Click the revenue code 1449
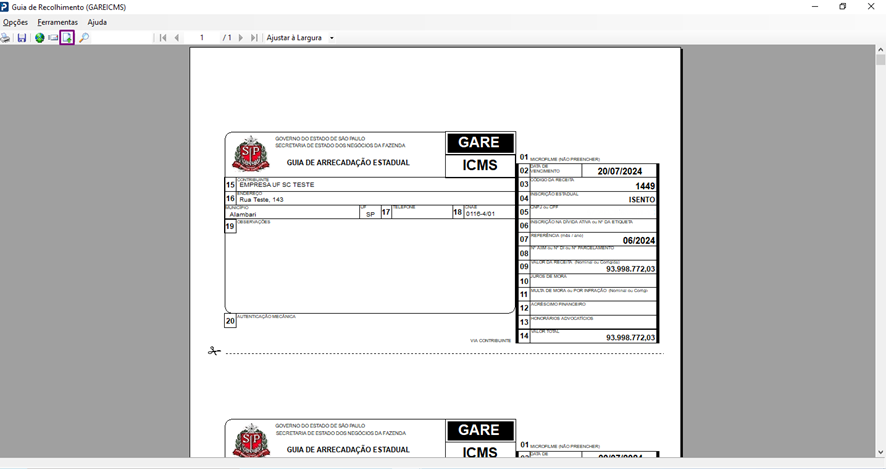This screenshot has height=469, width=886. [x=645, y=186]
